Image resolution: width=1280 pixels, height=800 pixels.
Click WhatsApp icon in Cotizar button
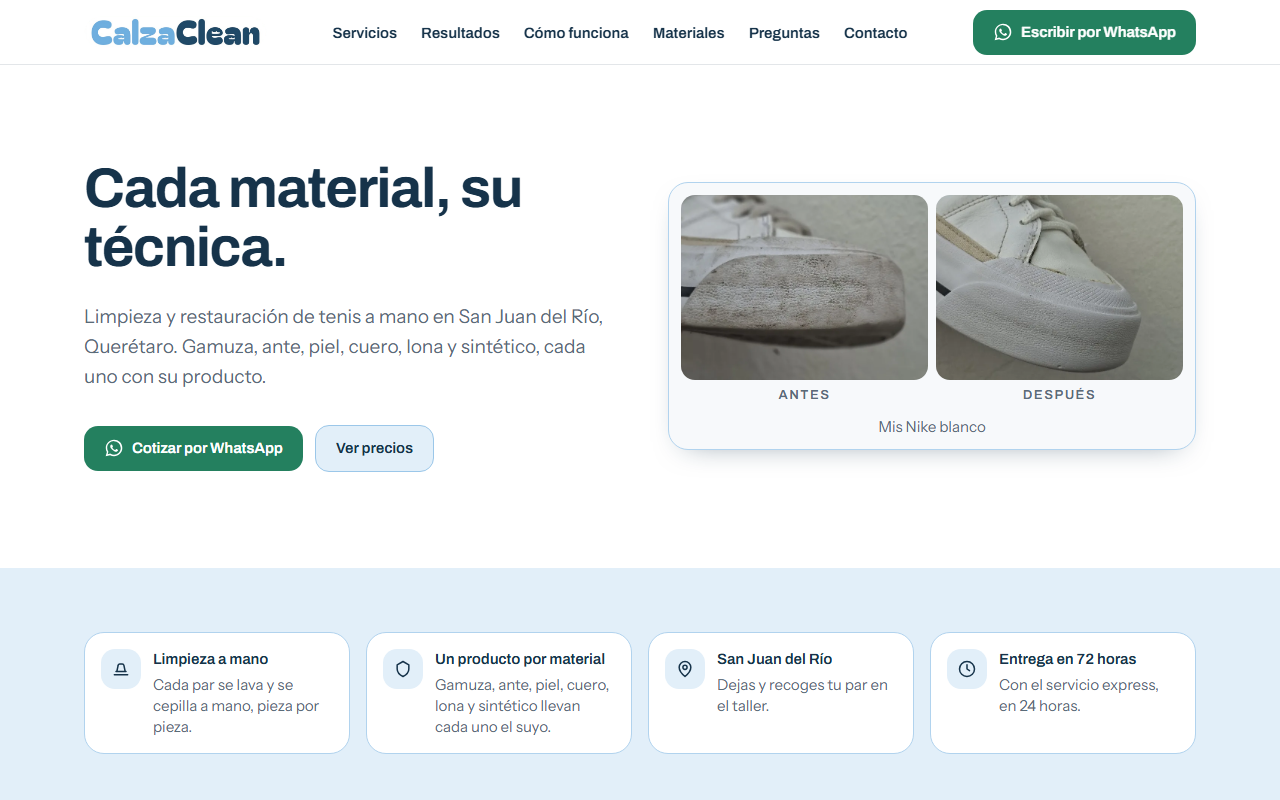pyautogui.click(x=114, y=448)
